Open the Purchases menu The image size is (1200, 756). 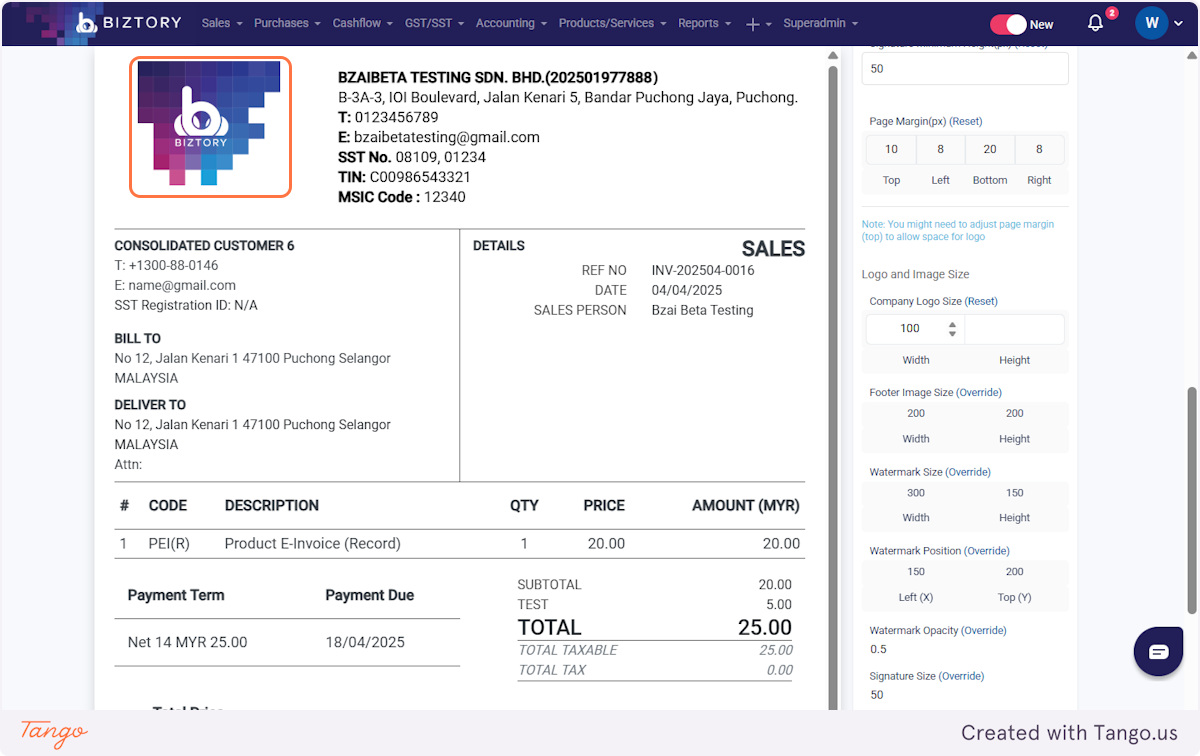pos(287,23)
